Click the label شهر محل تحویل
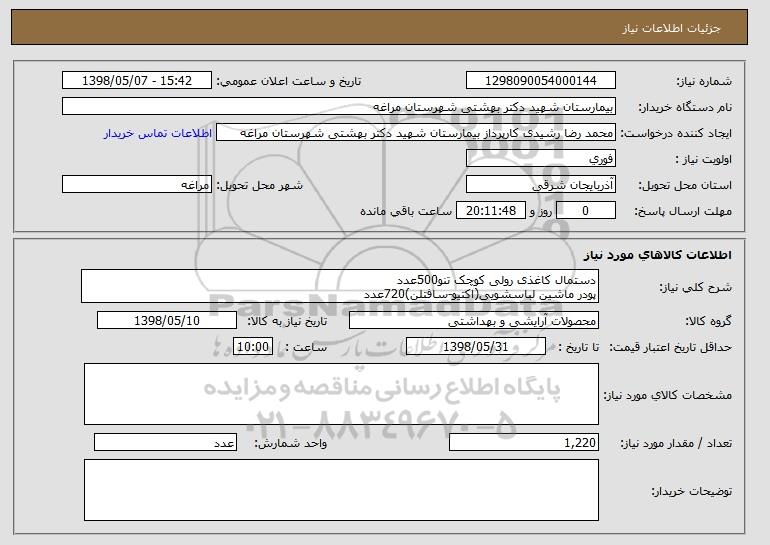 pyautogui.click(x=260, y=186)
